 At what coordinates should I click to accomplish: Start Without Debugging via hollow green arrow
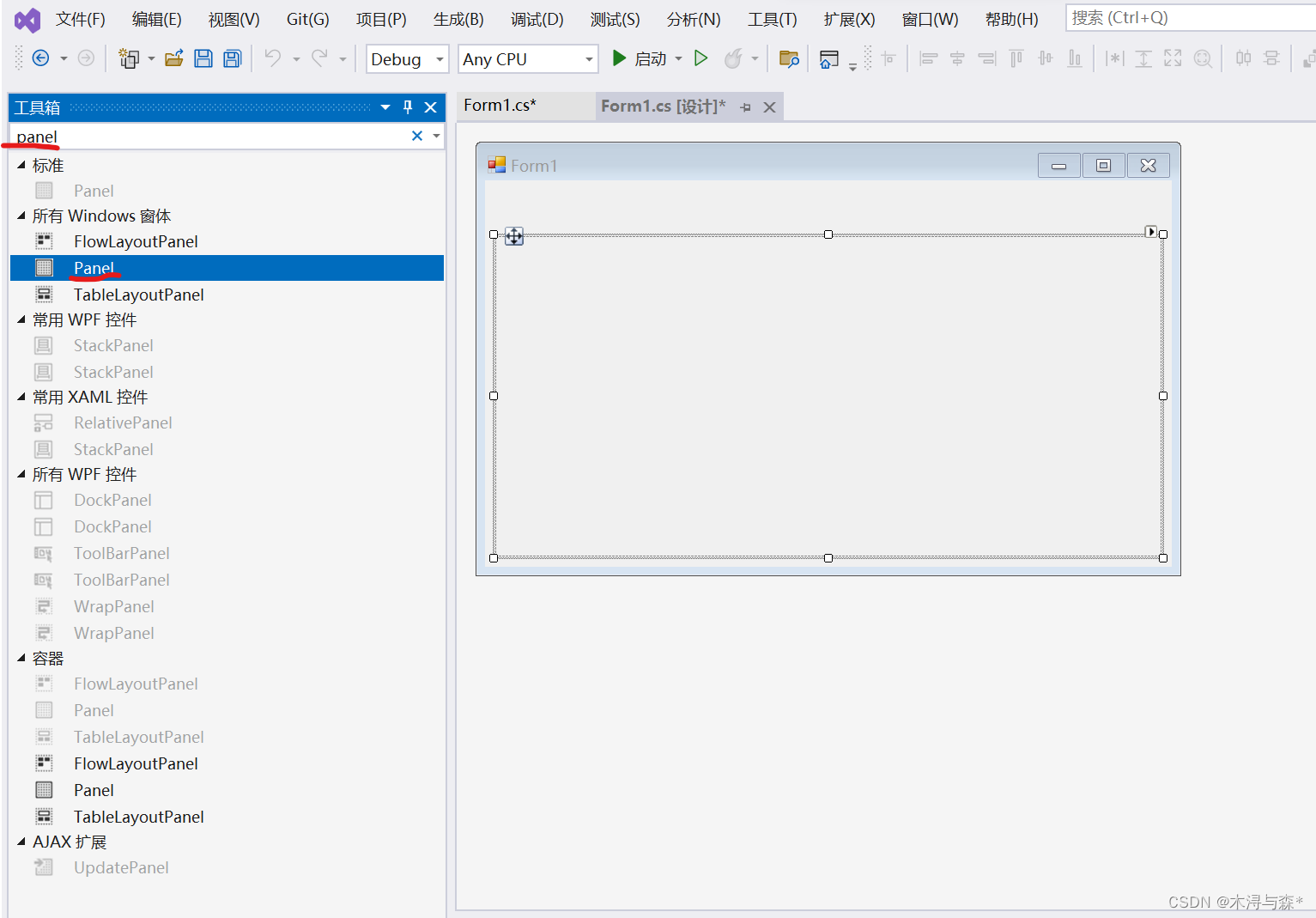pyautogui.click(x=701, y=58)
